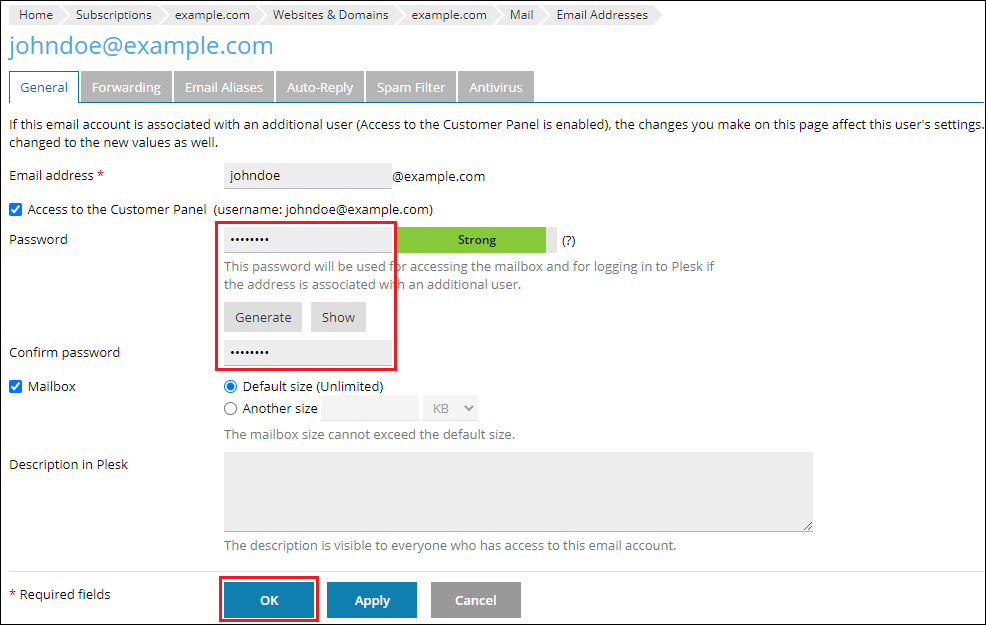The image size is (986, 625).
Task: Open the Email Aliases tab
Action: (x=224, y=87)
